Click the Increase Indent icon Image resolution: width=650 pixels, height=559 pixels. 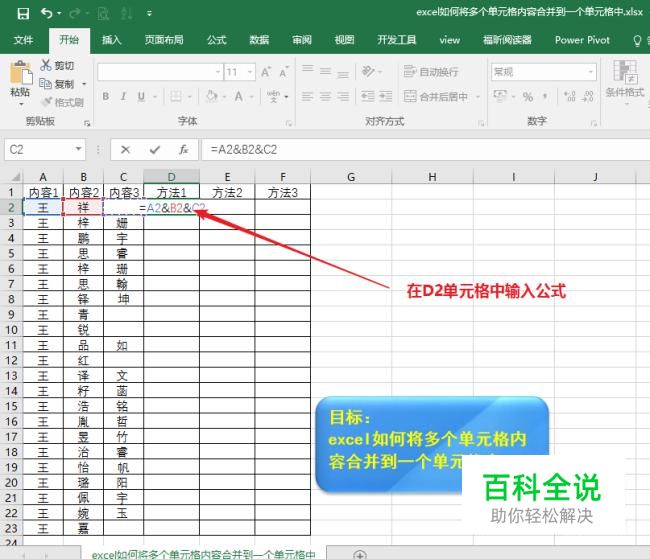(386, 97)
